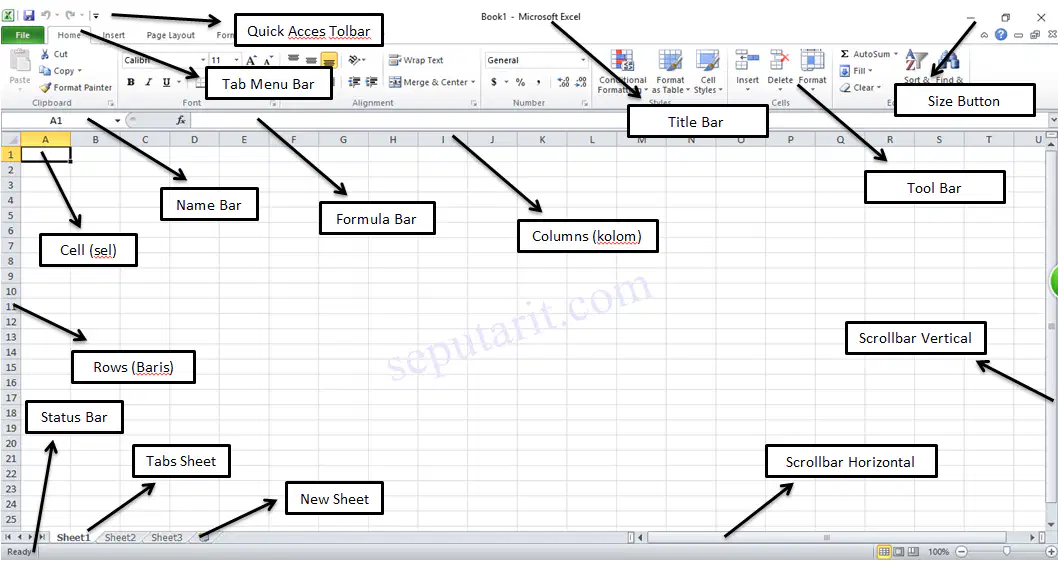Toggle Italic formatting icon

point(148,82)
